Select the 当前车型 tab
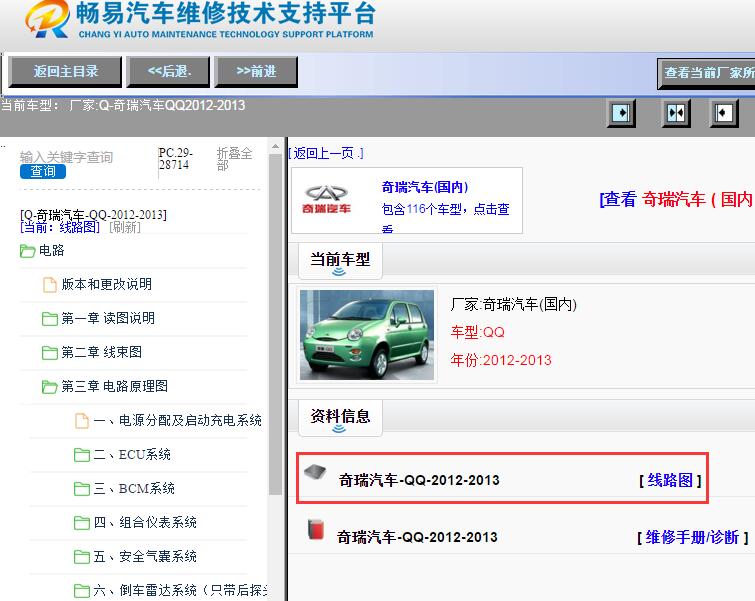The width and height of the screenshot is (755, 601). point(340,260)
